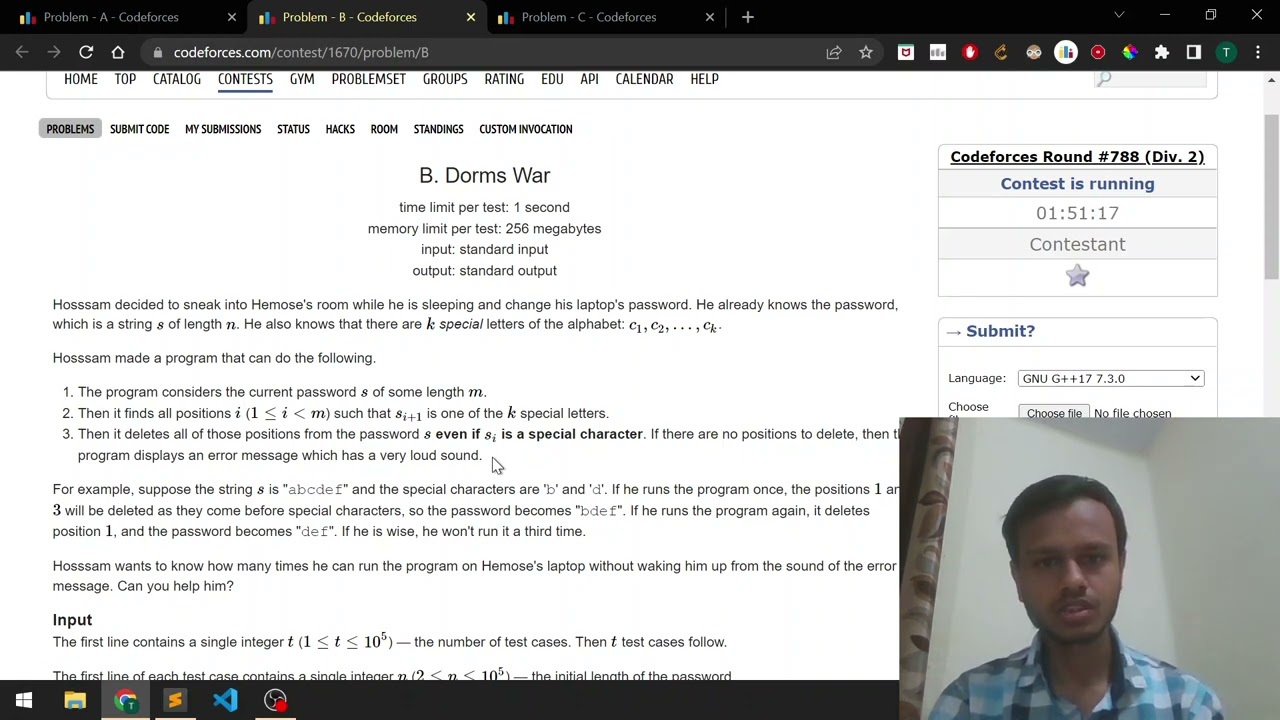Open the HACKS tab
Screen dimensions: 1280x720
click(340, 129)
